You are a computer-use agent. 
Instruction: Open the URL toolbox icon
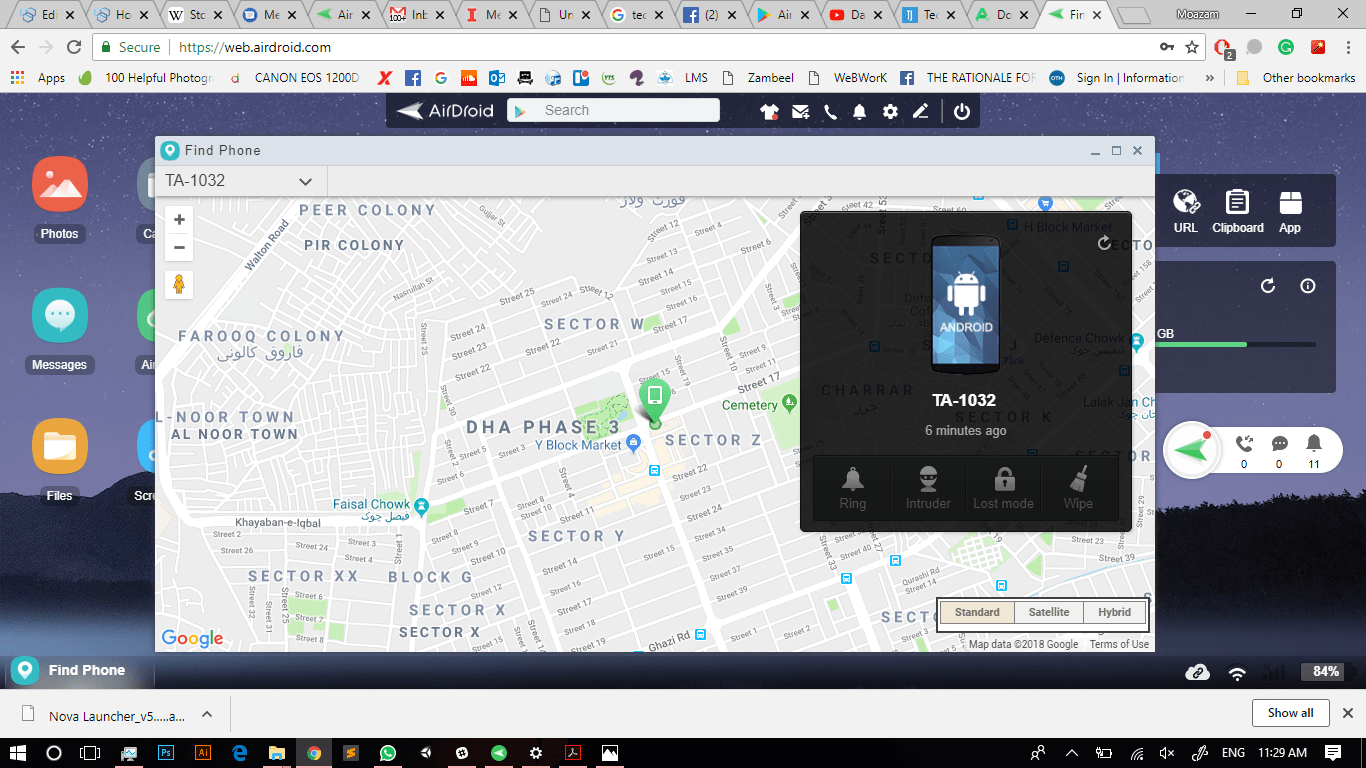point(1186,203)
